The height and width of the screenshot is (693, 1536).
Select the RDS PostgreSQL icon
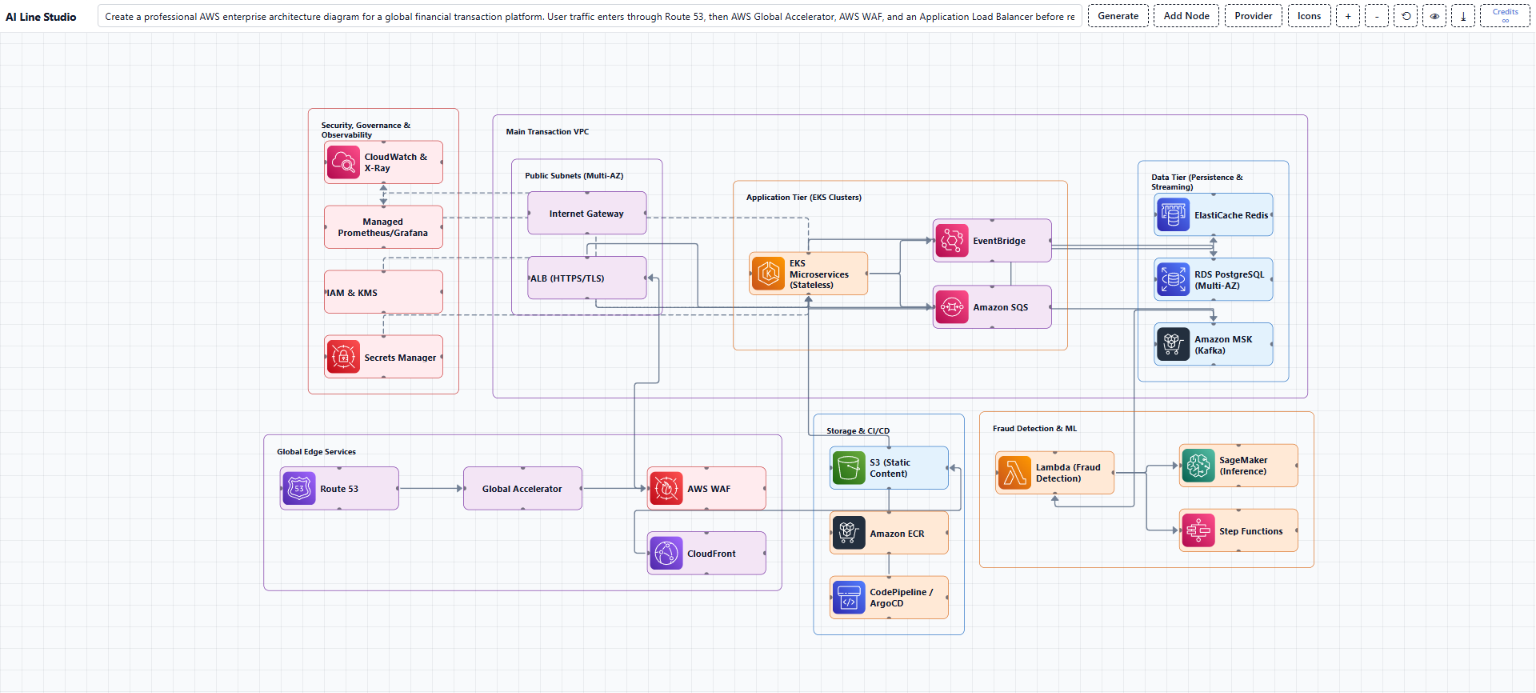click(x=1173, y=279)
